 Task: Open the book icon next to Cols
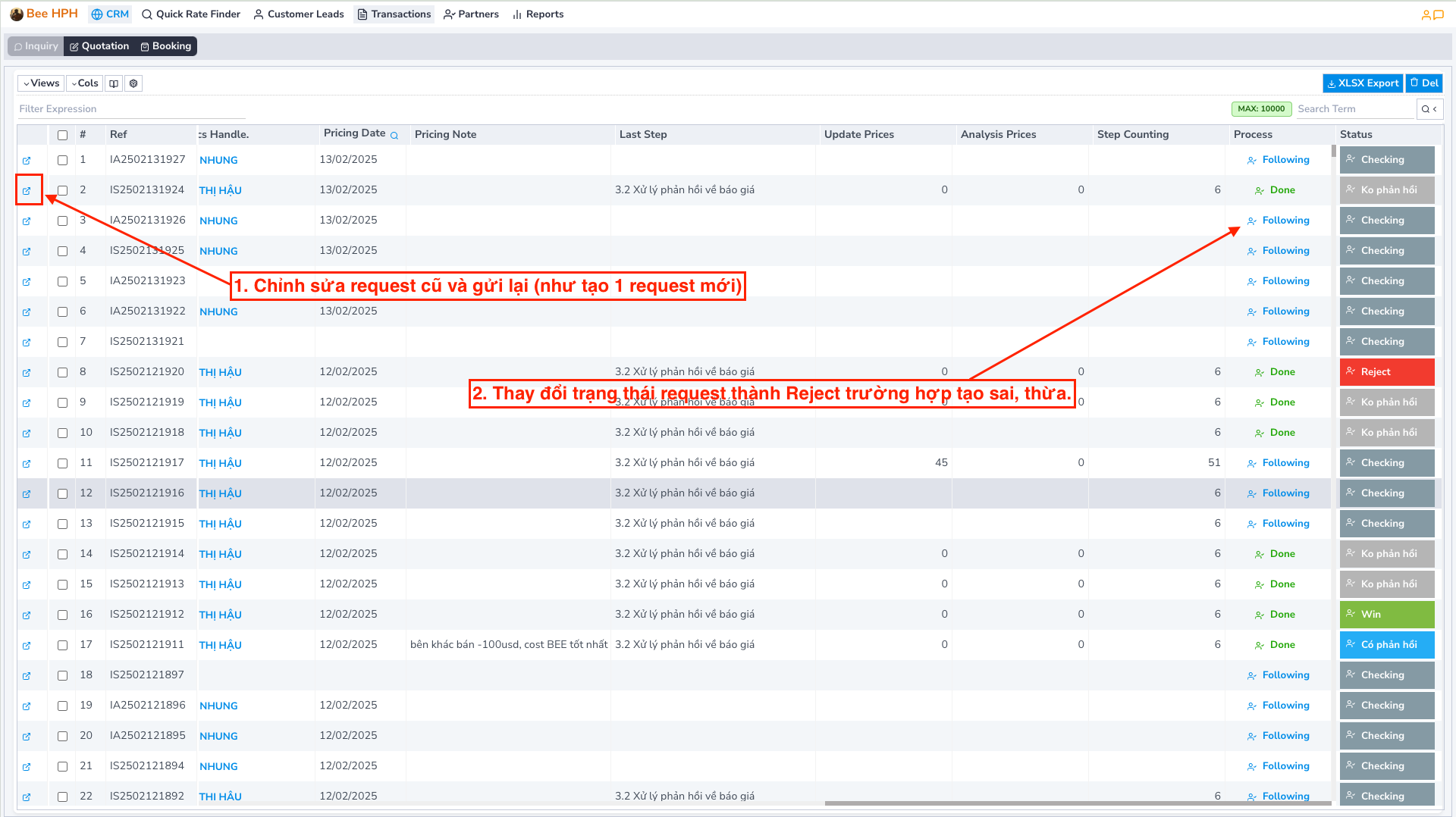[x=114, y=83]
